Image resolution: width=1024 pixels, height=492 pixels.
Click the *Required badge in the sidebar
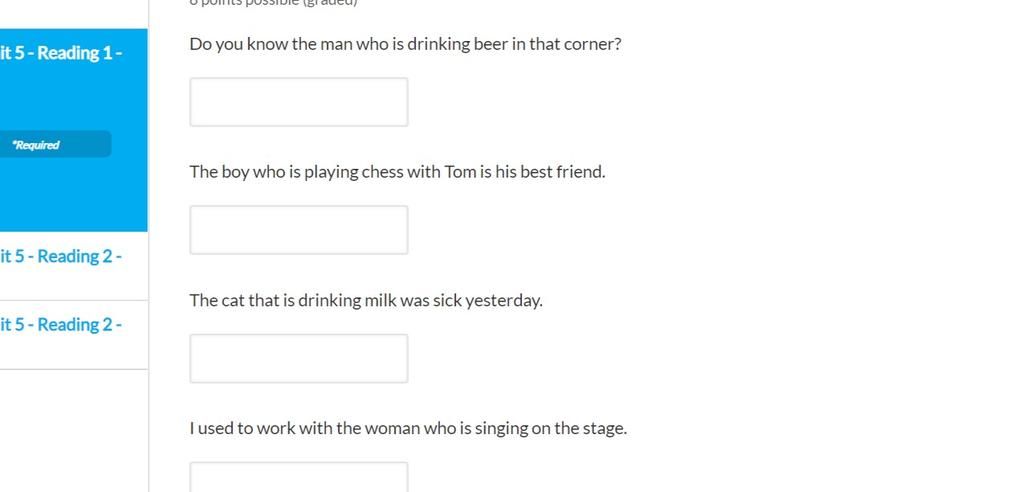click(55, 144)
